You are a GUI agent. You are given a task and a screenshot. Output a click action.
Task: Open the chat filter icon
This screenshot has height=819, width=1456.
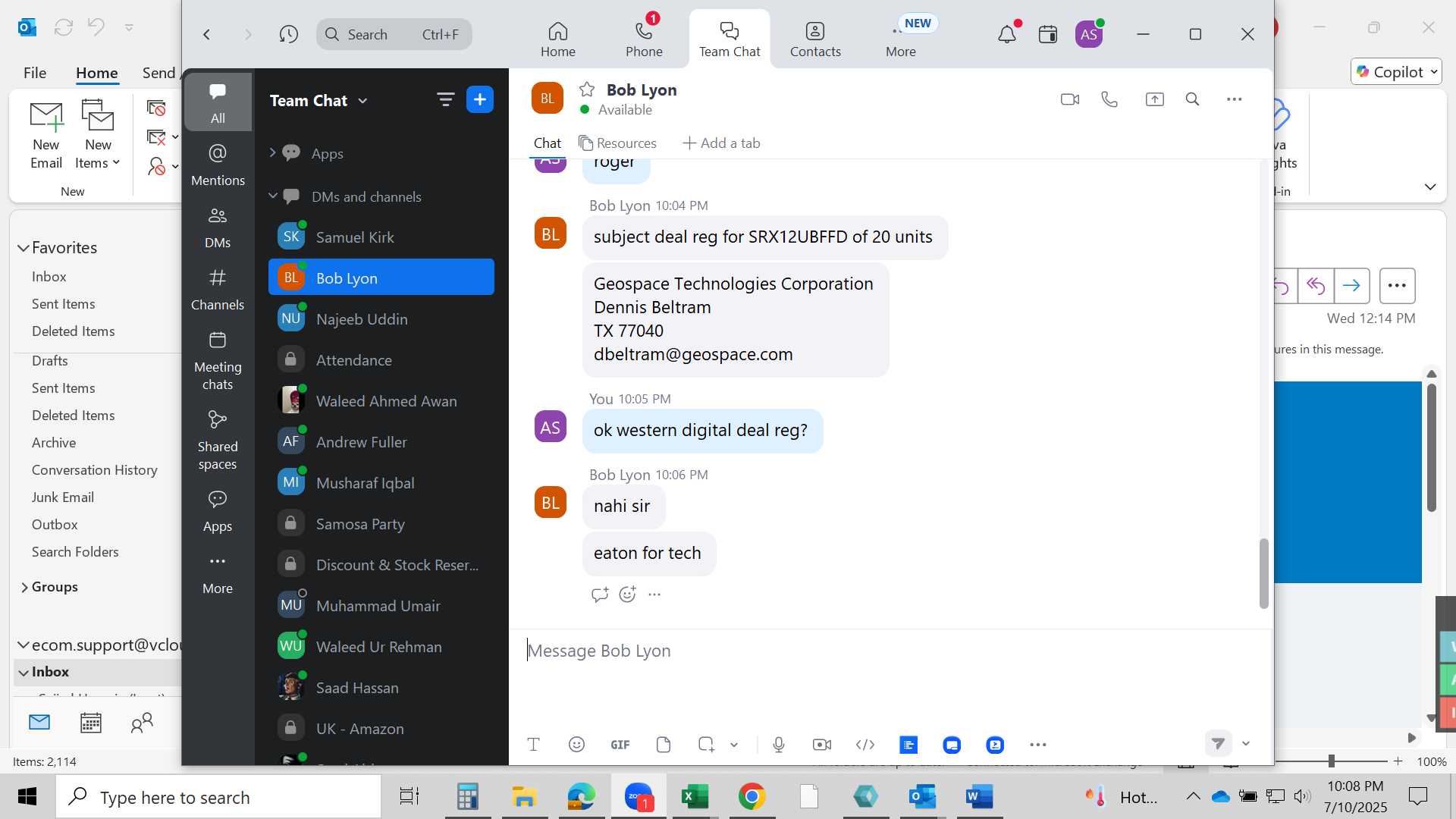(x=445, y=99)
